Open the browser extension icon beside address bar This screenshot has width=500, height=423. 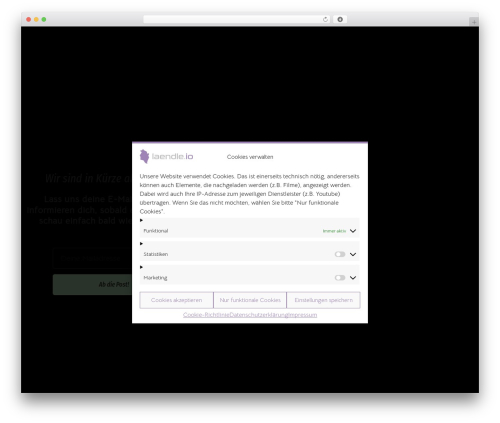pyautogui.click(x=340, y=19)
